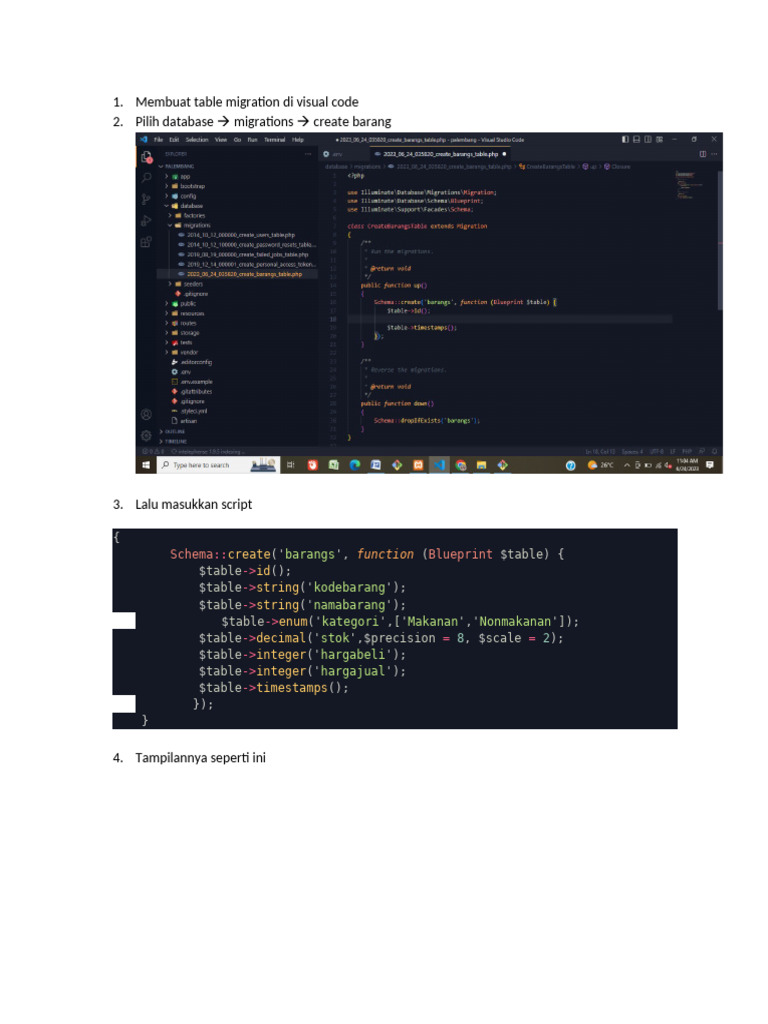The height and width of the screenshot is (1024, 768).
Task: Open the create_users_table.php migration file
Action: click(240, 235)
